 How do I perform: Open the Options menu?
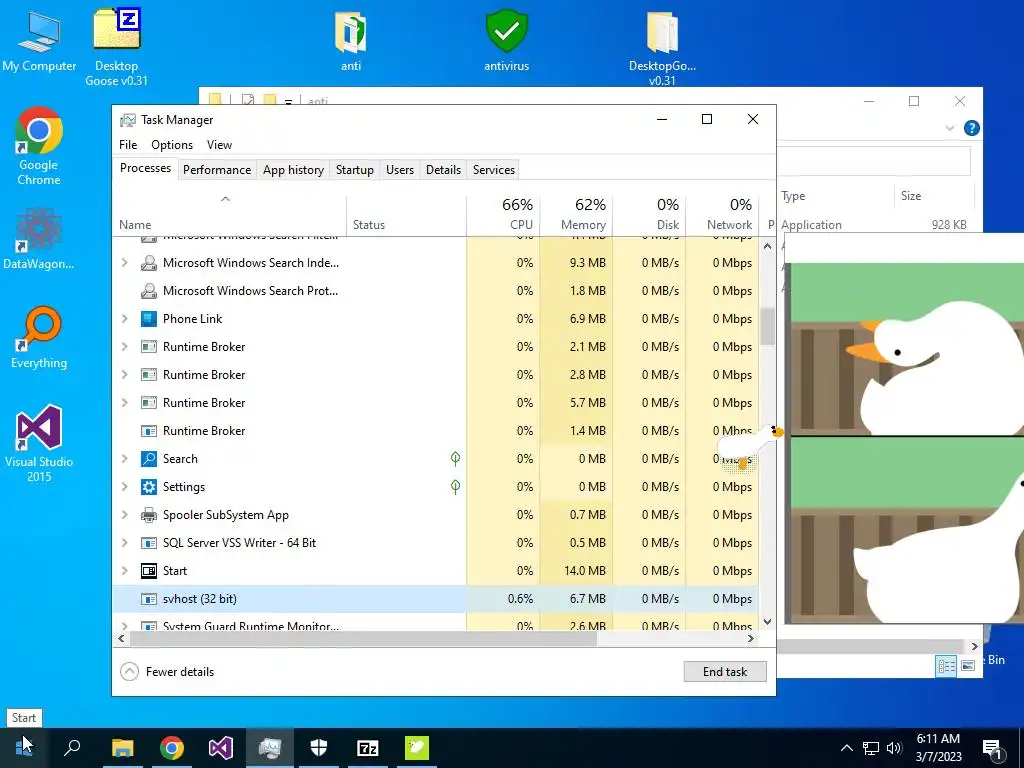(172, 145)
